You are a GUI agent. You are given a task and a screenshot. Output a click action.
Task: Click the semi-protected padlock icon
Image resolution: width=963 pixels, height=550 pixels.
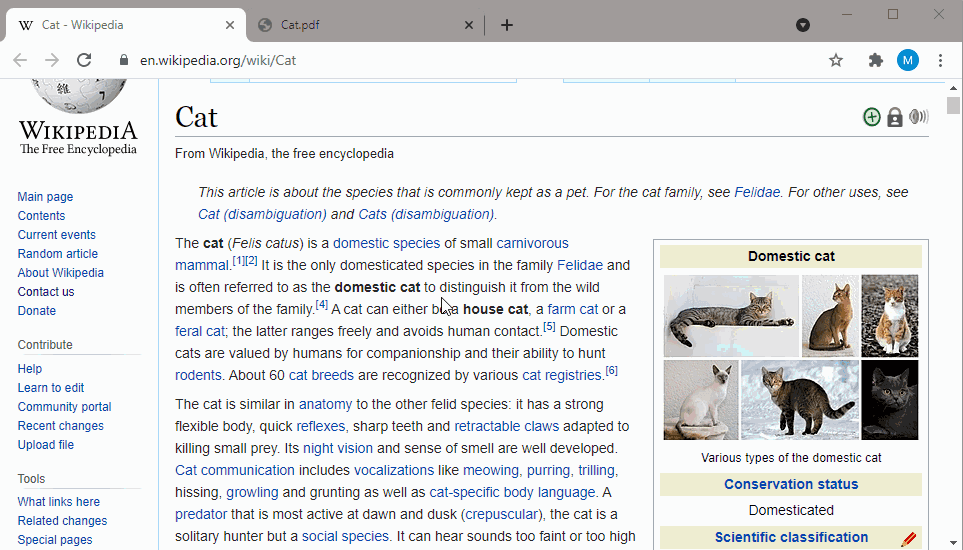895,117
